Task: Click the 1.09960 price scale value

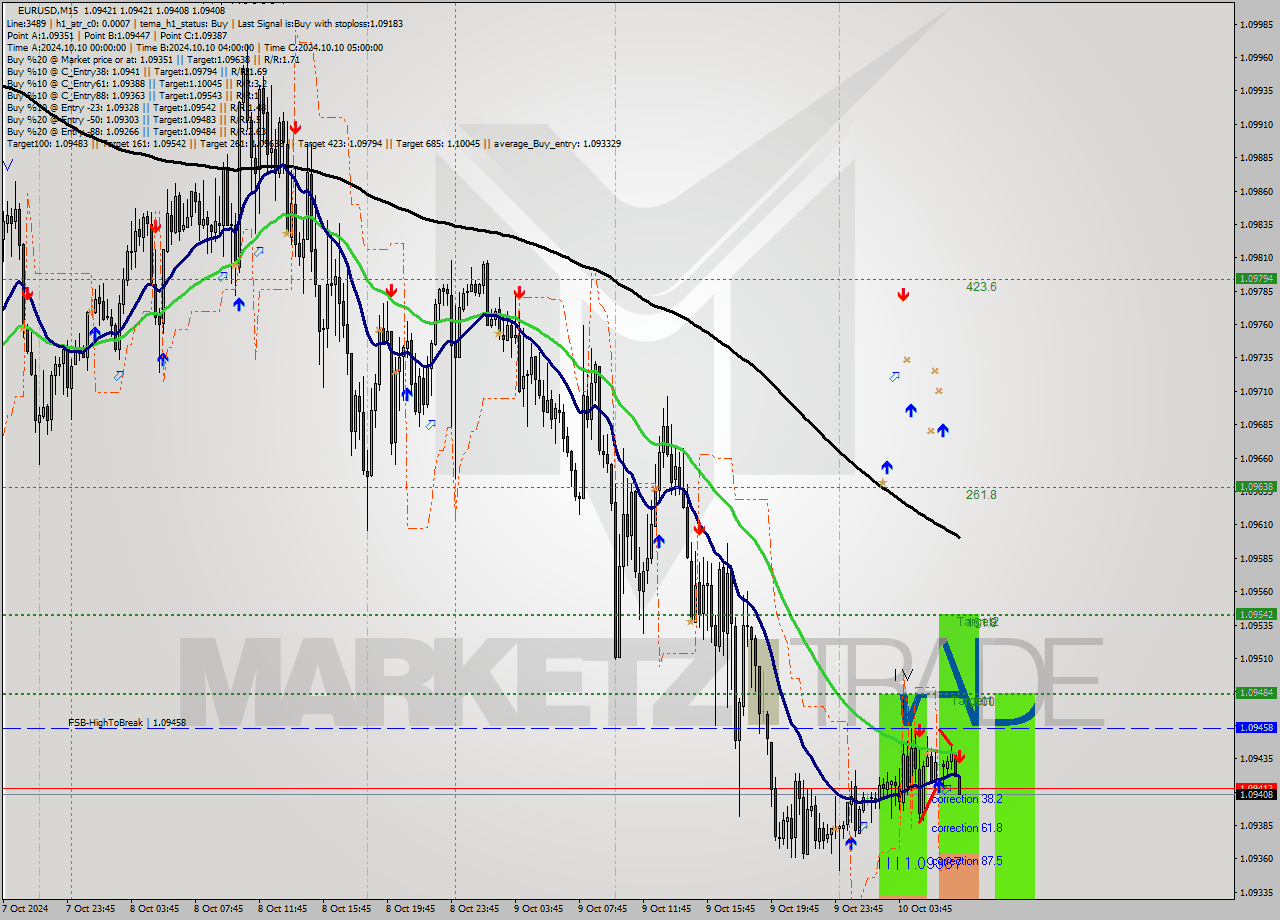Action: tap(1256, 57)
